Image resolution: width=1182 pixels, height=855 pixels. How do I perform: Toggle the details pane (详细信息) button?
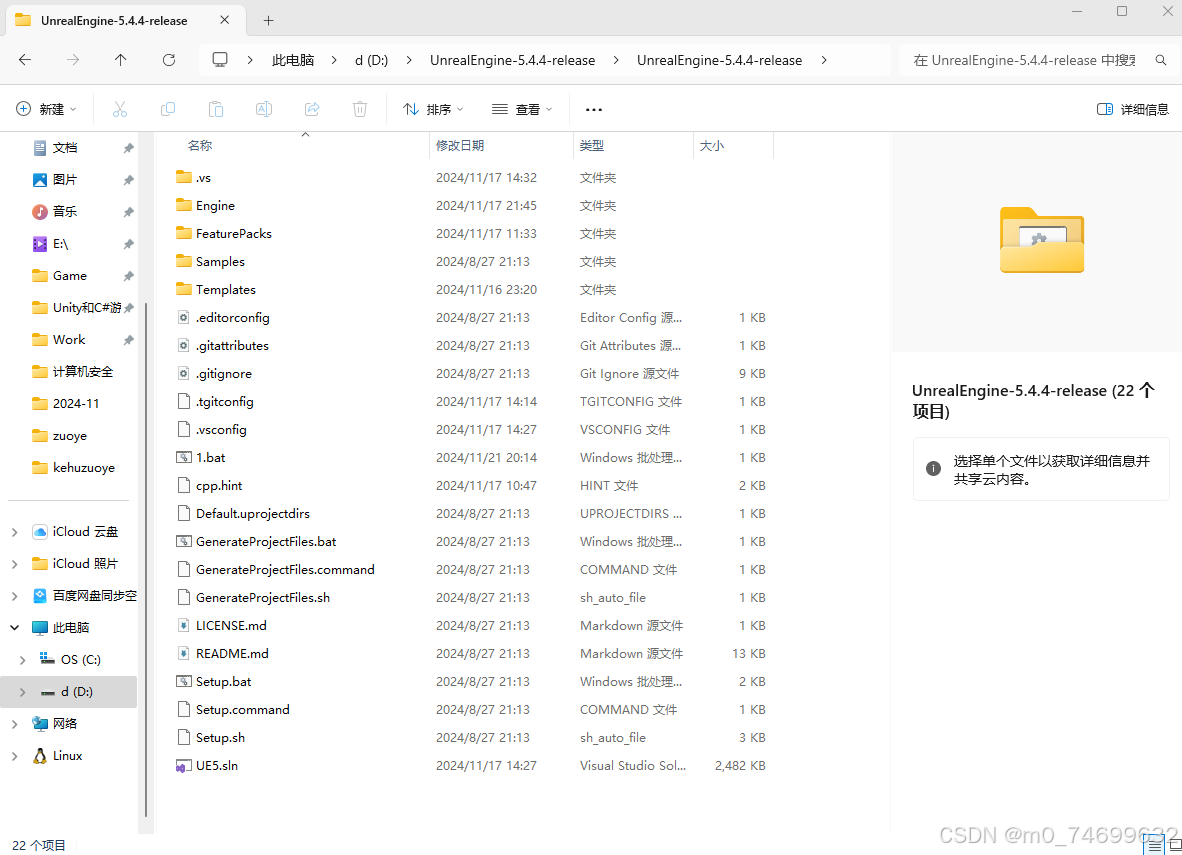[x=1132, y=109]
